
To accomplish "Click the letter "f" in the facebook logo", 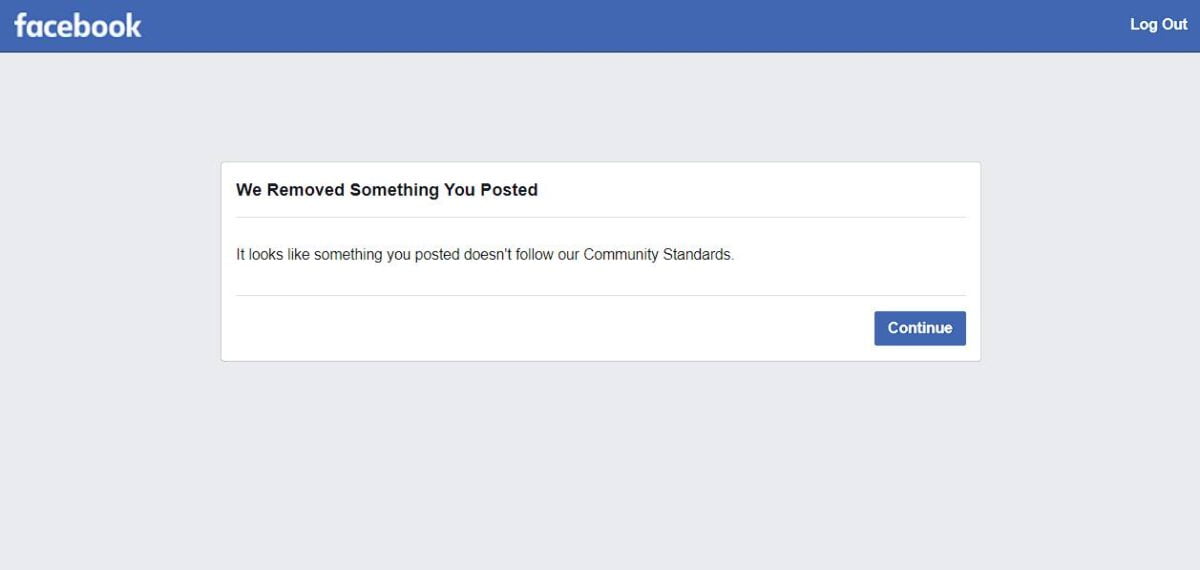I will (21, 26).
